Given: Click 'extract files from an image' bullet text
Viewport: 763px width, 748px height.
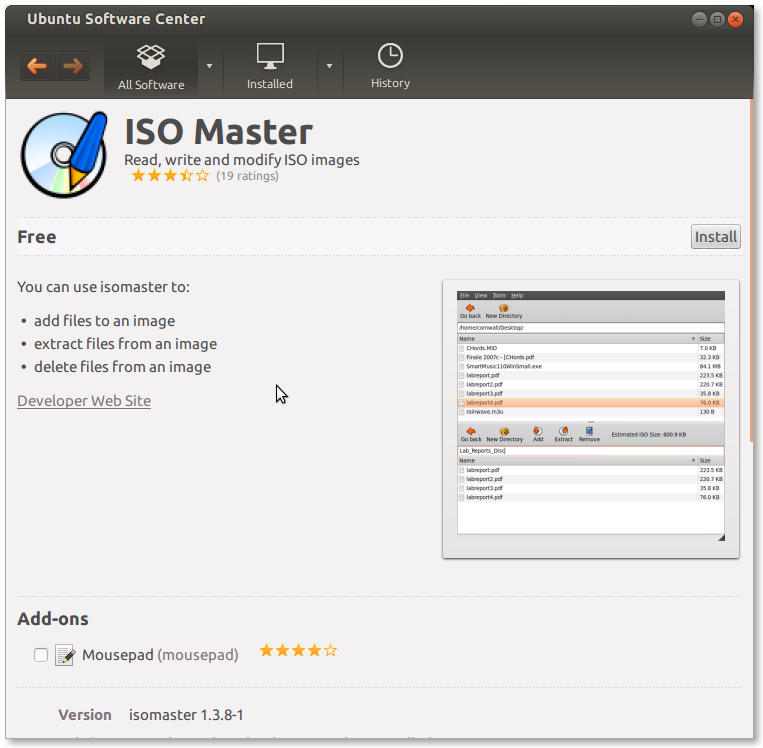Looking at the screenshot, I should [126, 344].
